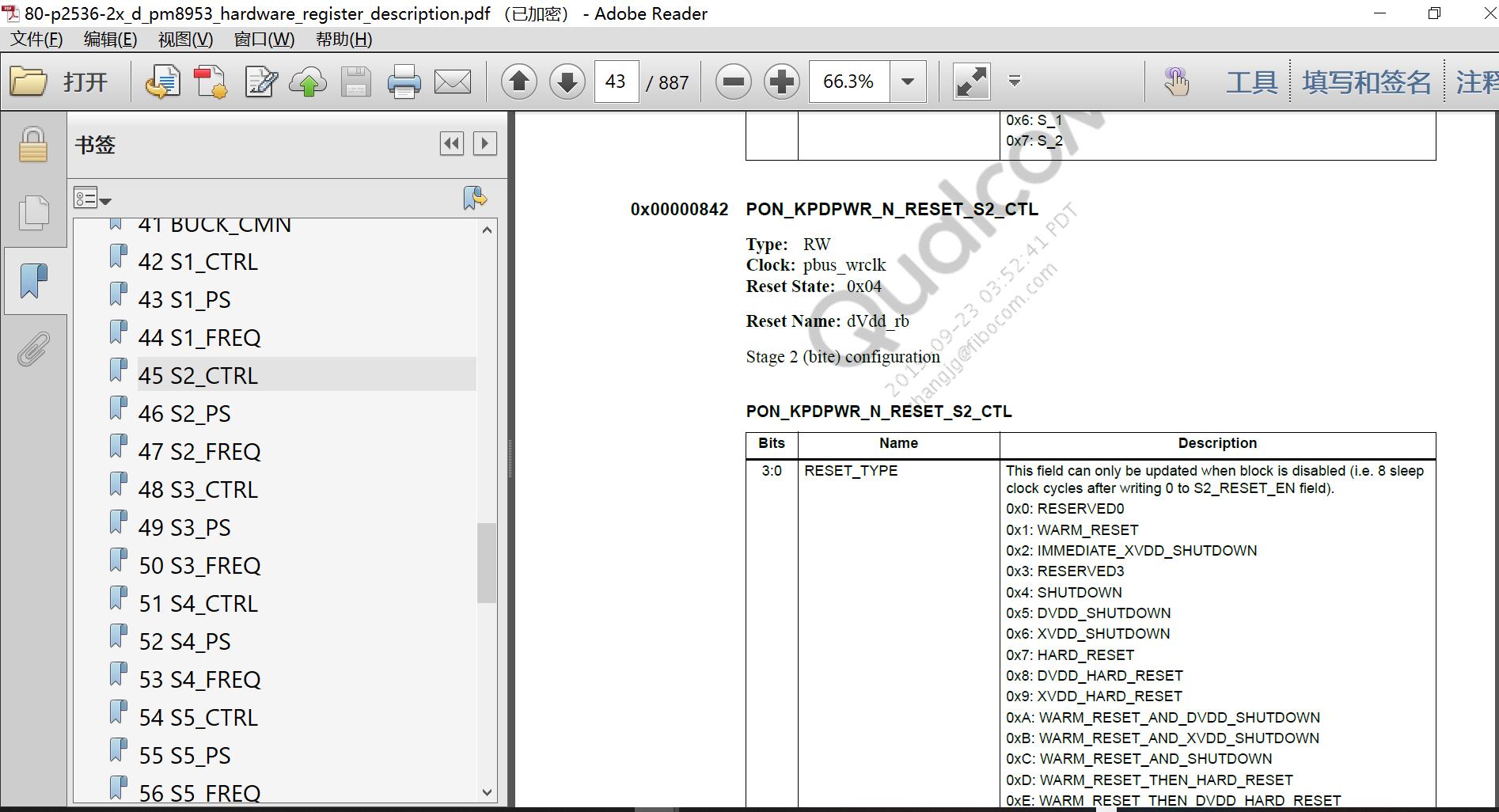Screen dimensions: 1499x812
Task: Click the zoom percentage field showing 66.3%
Action: [849, 82]
